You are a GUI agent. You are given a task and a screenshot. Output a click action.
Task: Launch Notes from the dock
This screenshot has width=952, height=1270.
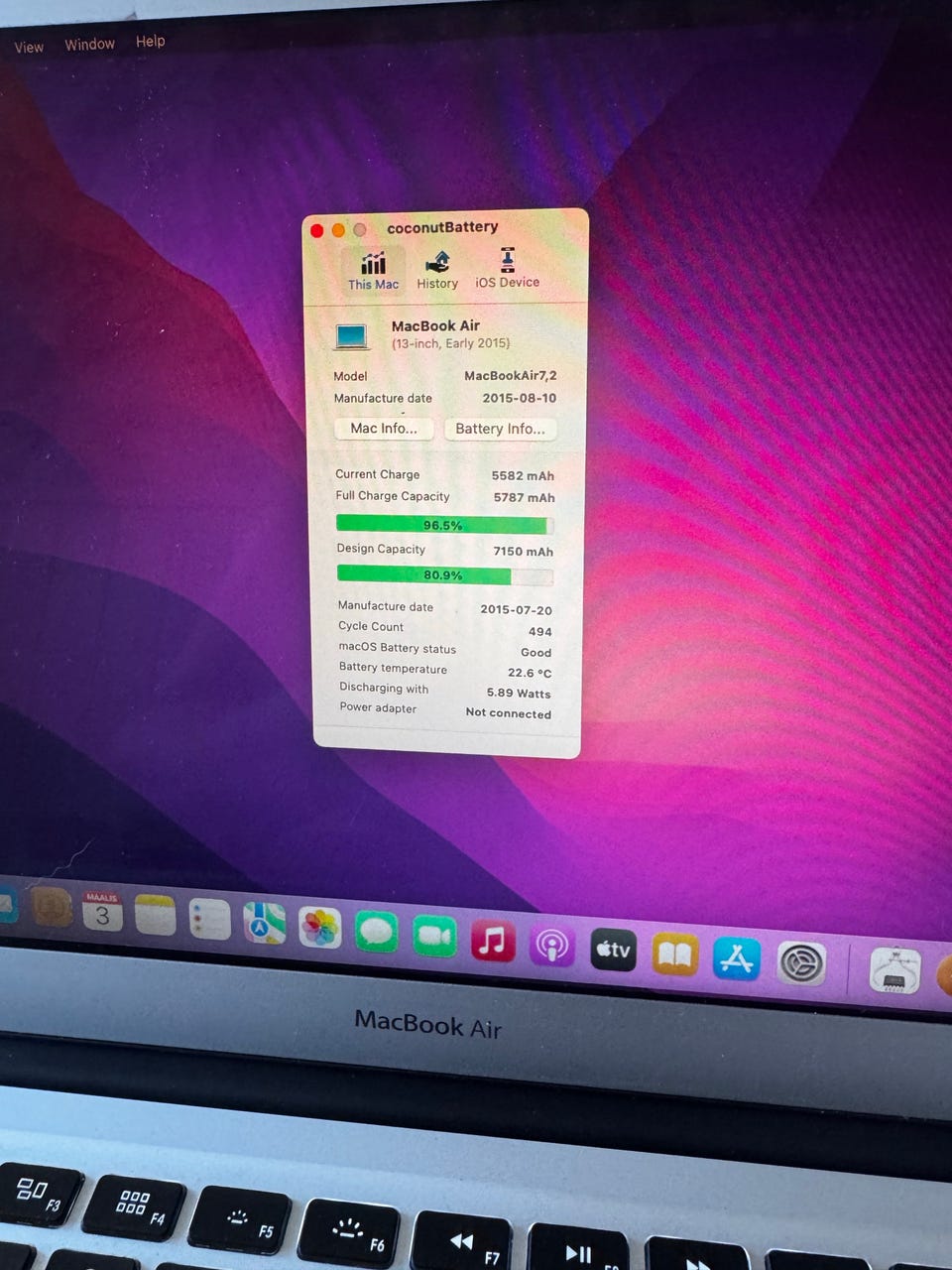pos(155,915)
